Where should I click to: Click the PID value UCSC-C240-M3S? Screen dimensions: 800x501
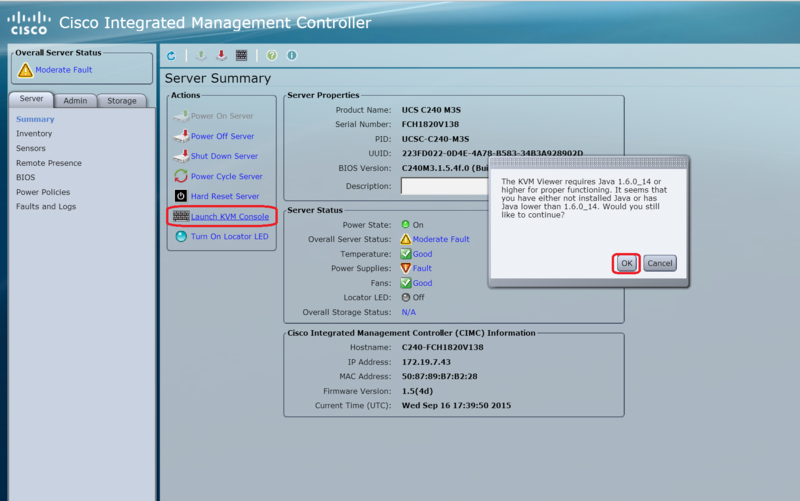click(x=435, y=139)
